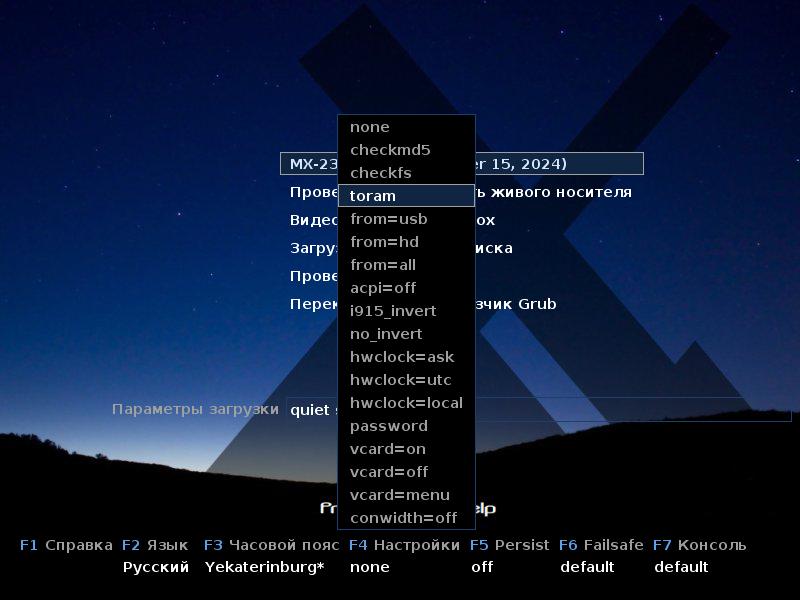Select the "none" option in the popup list
Screen dimensions: 800x600
(x=406, y=127)
